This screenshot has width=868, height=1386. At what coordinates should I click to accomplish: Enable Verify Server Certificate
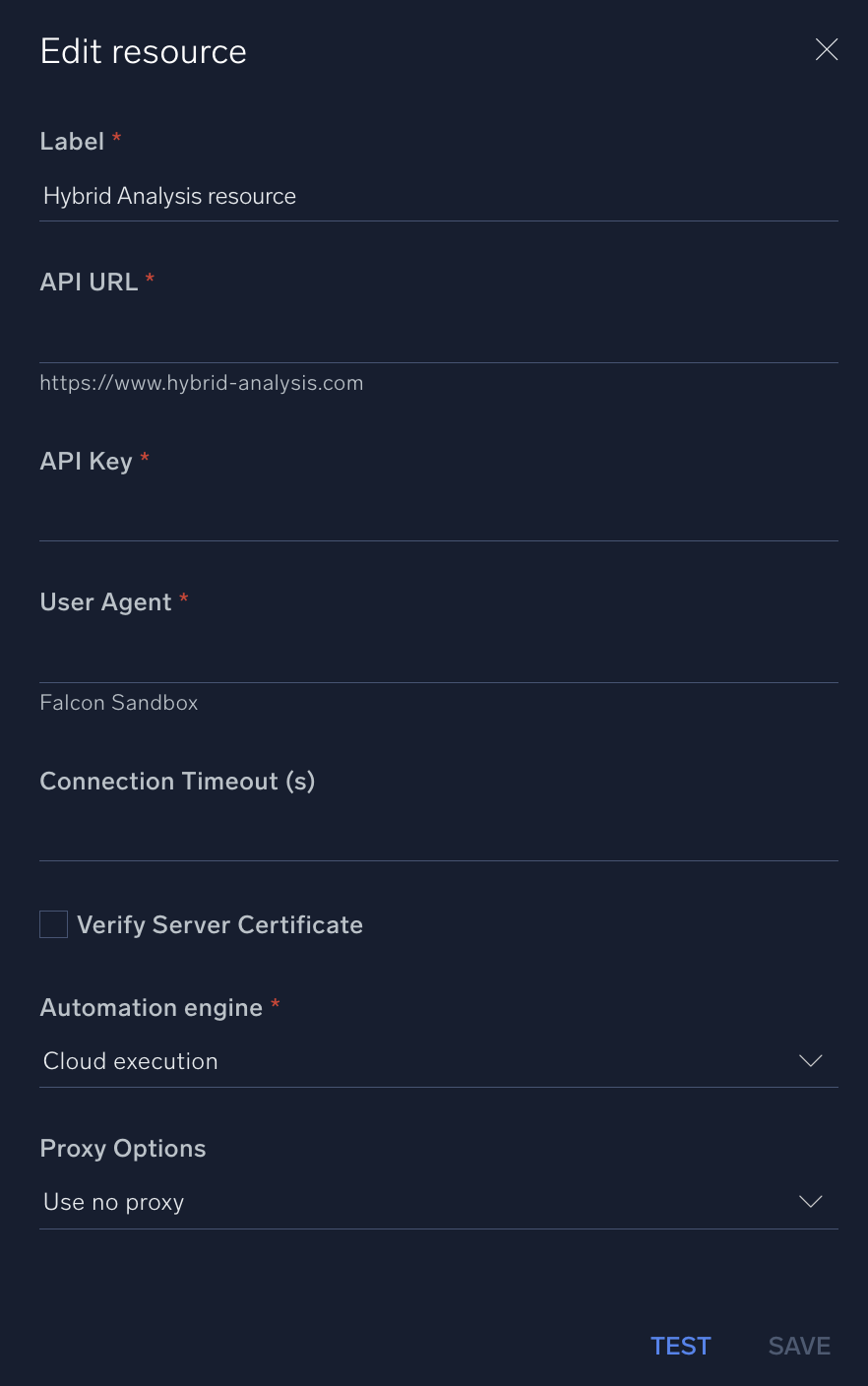coord(53,924)
